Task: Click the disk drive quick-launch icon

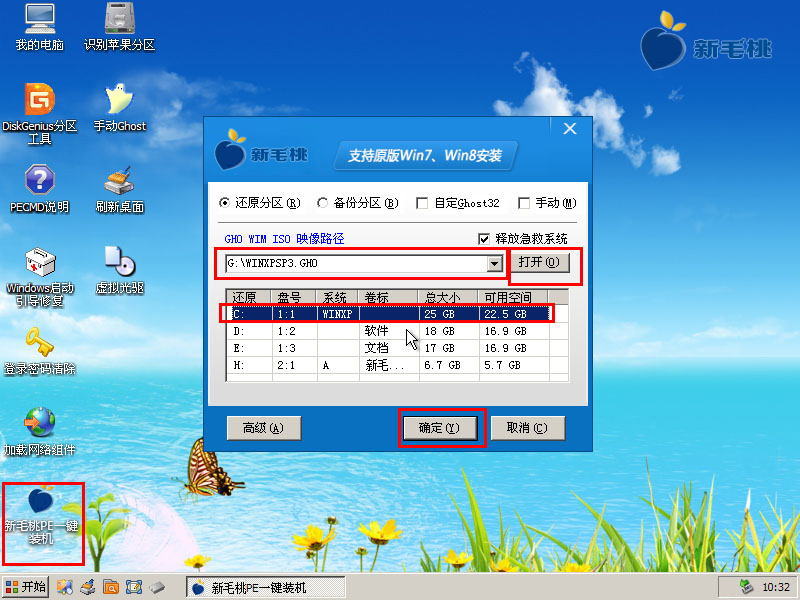Action: (157, 587)
